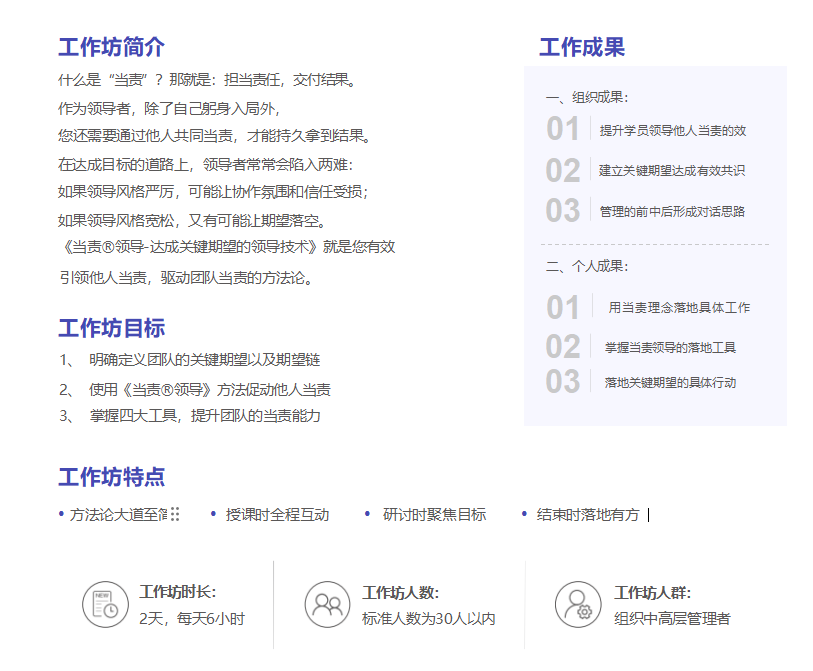Click the 工作坊人数 two-people icon

pyautogui.click(x=327, y=604)
